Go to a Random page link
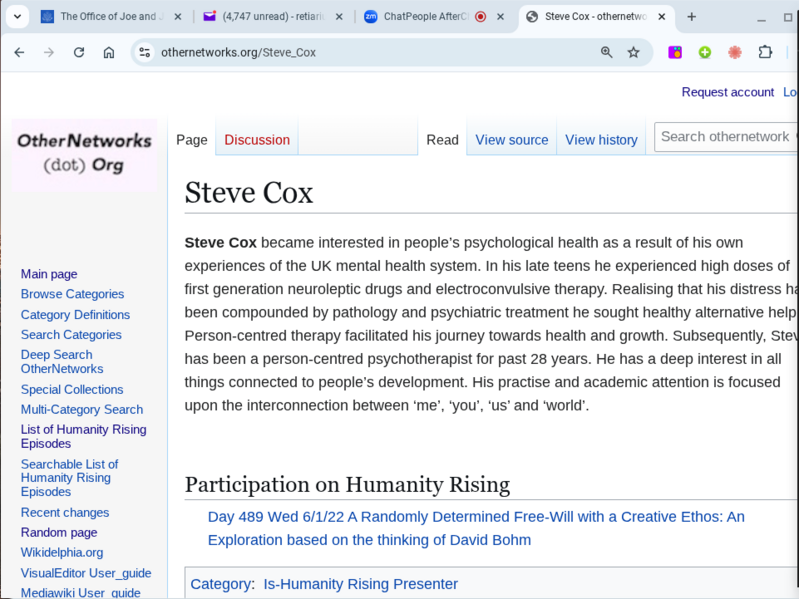 click(59, 532)
